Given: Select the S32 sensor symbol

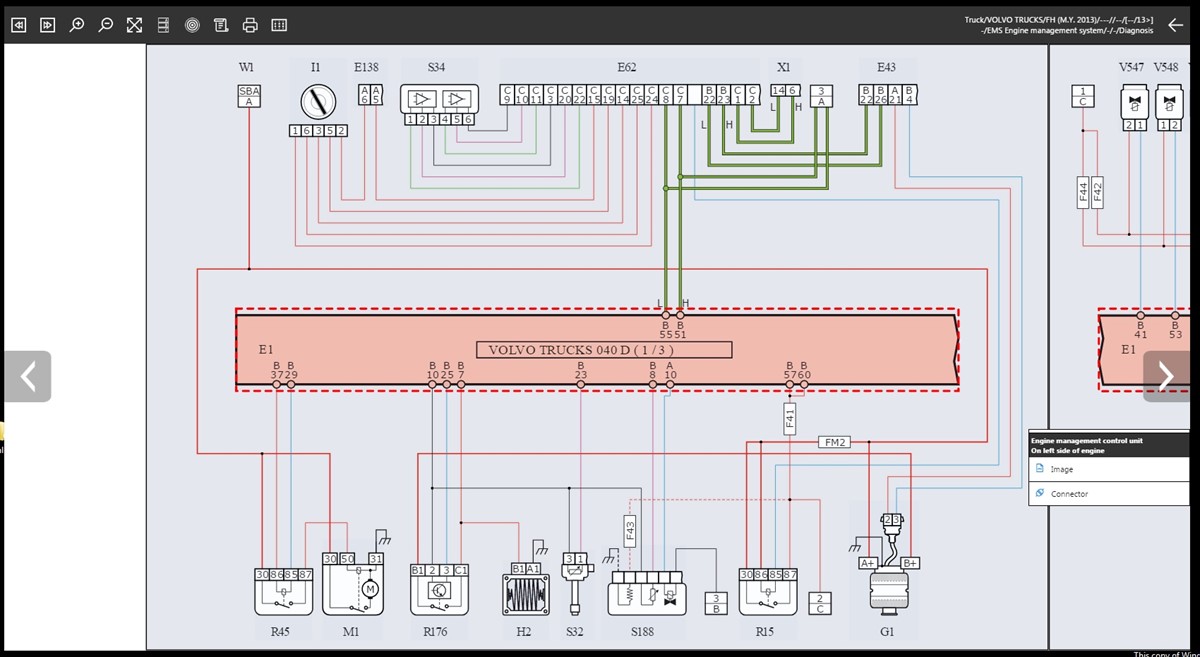Looking at the screenshot, I should click(x=574, y=584).
